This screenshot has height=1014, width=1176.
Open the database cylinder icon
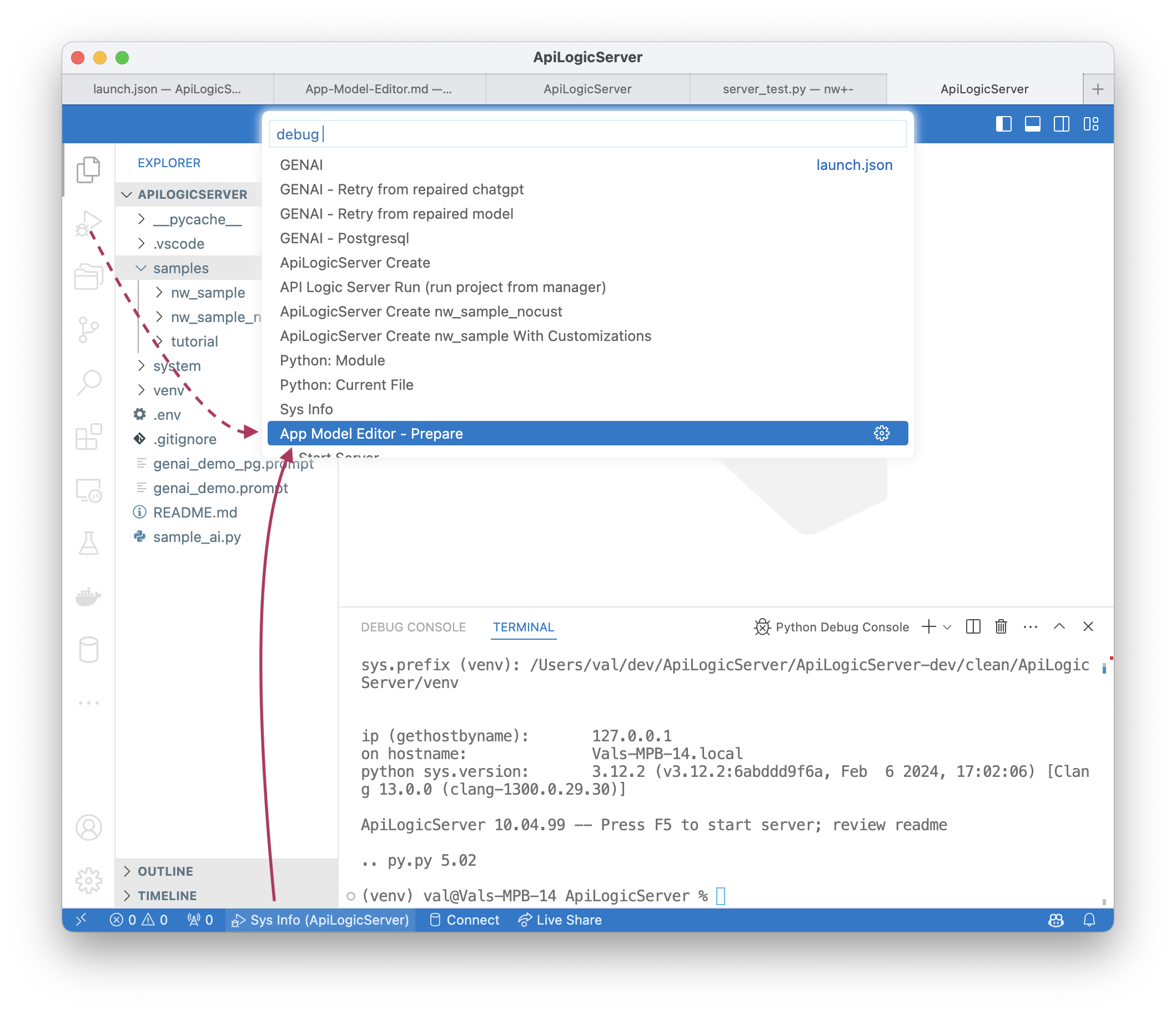click(x=88, y=650)
